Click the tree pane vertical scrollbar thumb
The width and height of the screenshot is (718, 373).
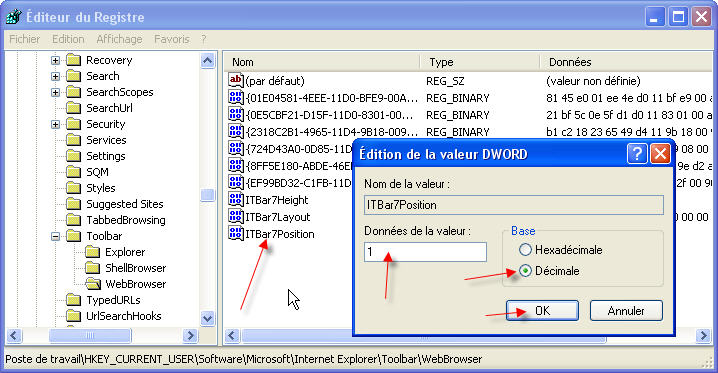[207, 195]
